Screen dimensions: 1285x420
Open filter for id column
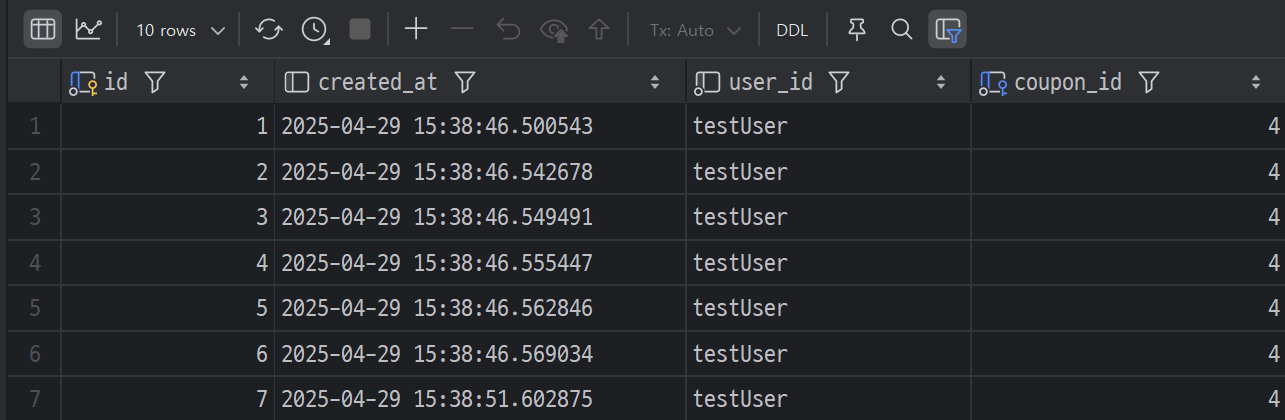pos(154,82)
